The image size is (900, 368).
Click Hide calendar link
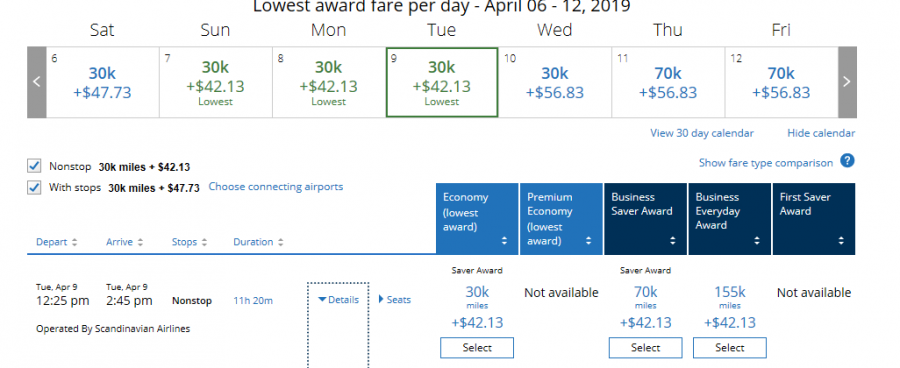click(821, 133)
